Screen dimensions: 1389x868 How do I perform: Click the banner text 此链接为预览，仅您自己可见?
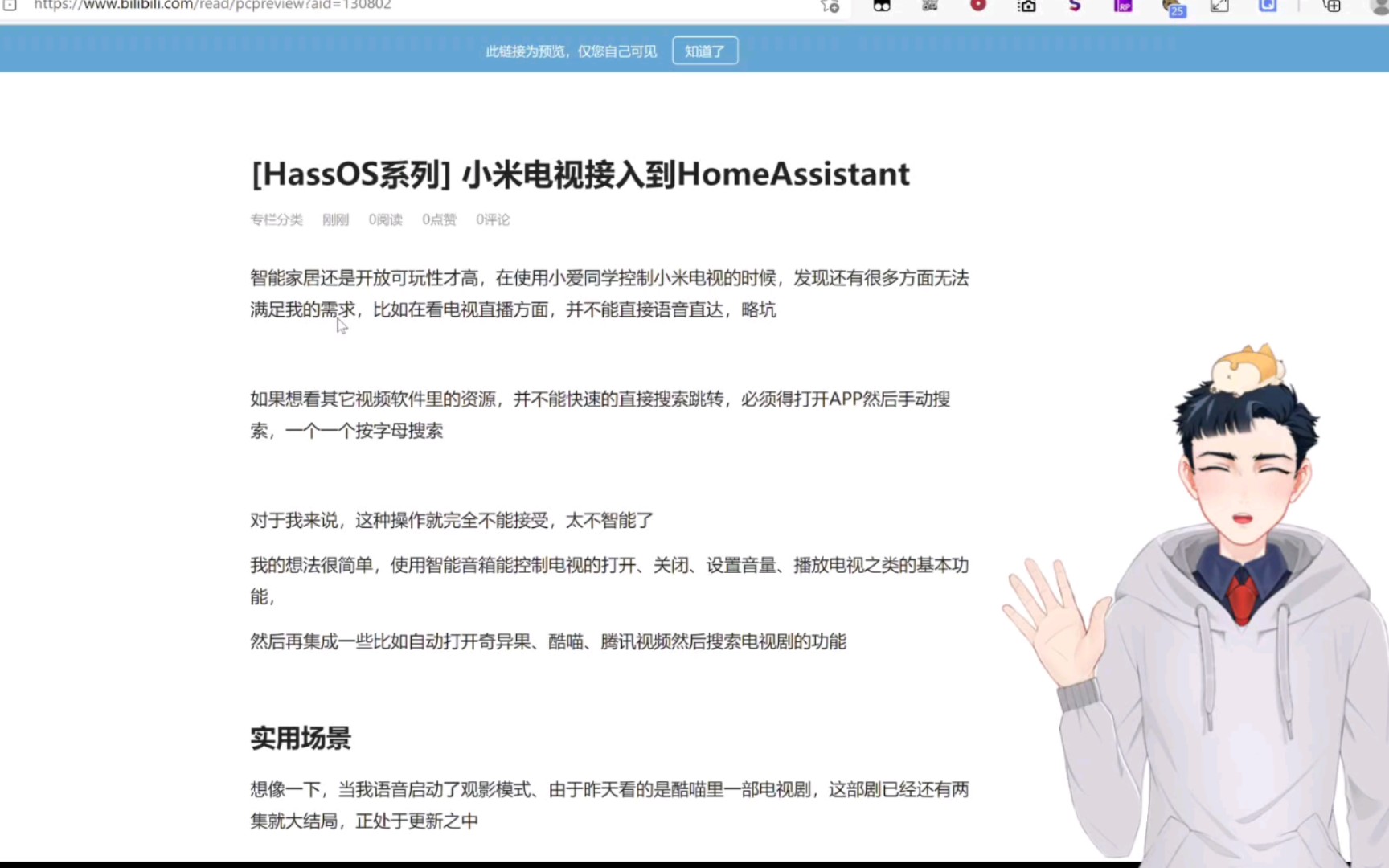coord(572,51)
